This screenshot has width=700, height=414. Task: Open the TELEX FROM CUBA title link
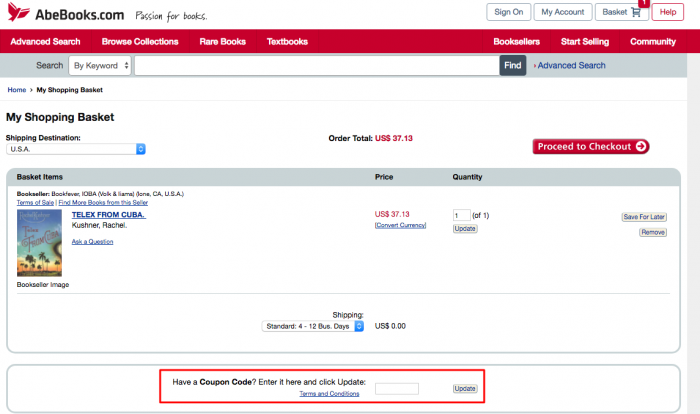(x=108, y=215)
